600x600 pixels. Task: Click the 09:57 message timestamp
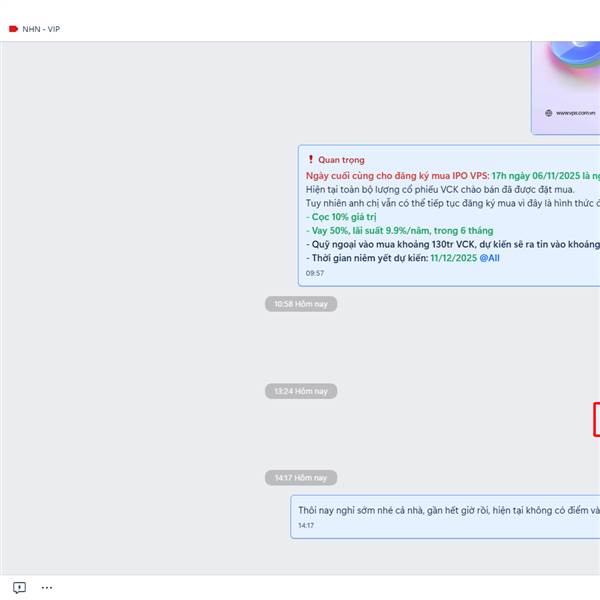coord(315,273)
